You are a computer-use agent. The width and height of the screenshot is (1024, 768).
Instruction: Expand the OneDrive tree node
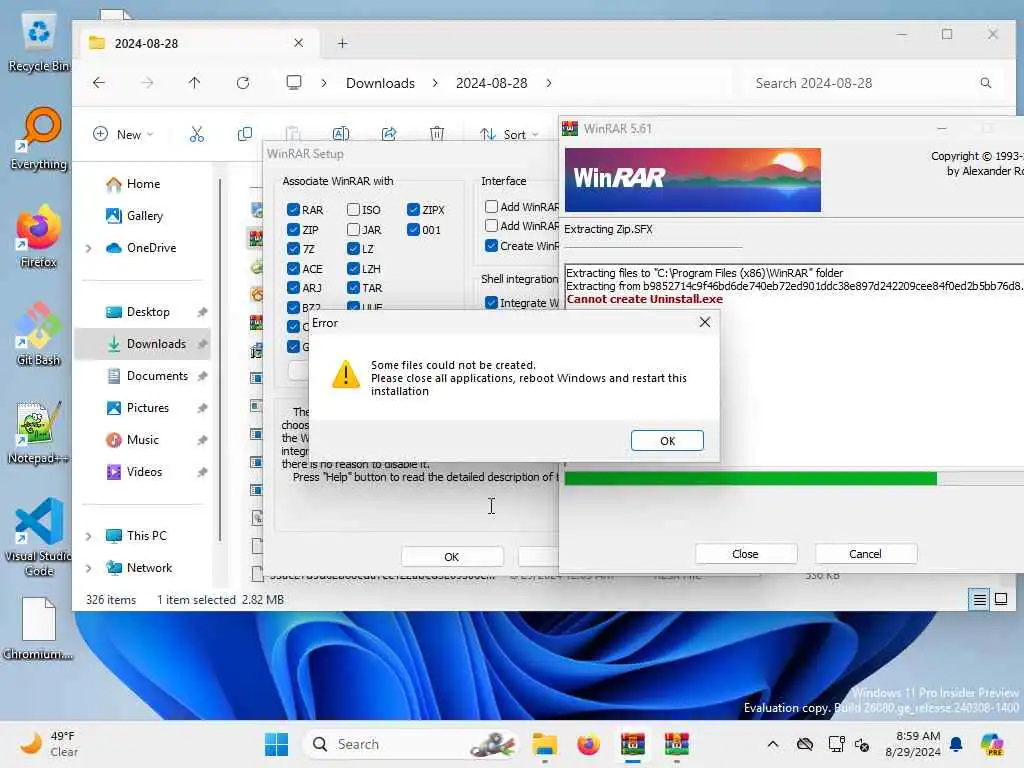[89, 248]
